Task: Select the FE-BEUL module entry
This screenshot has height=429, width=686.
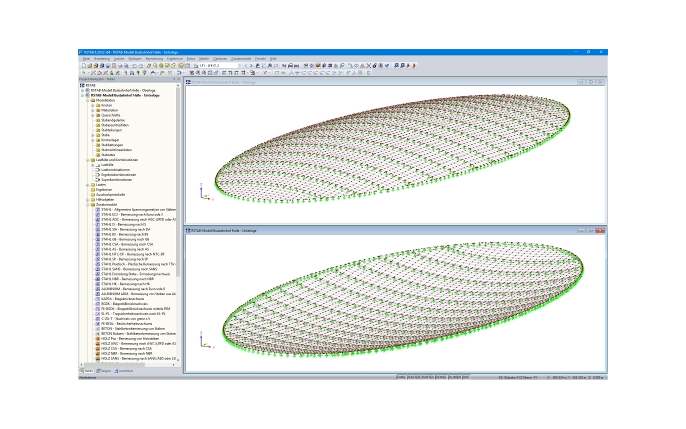Action: (126, 324)
